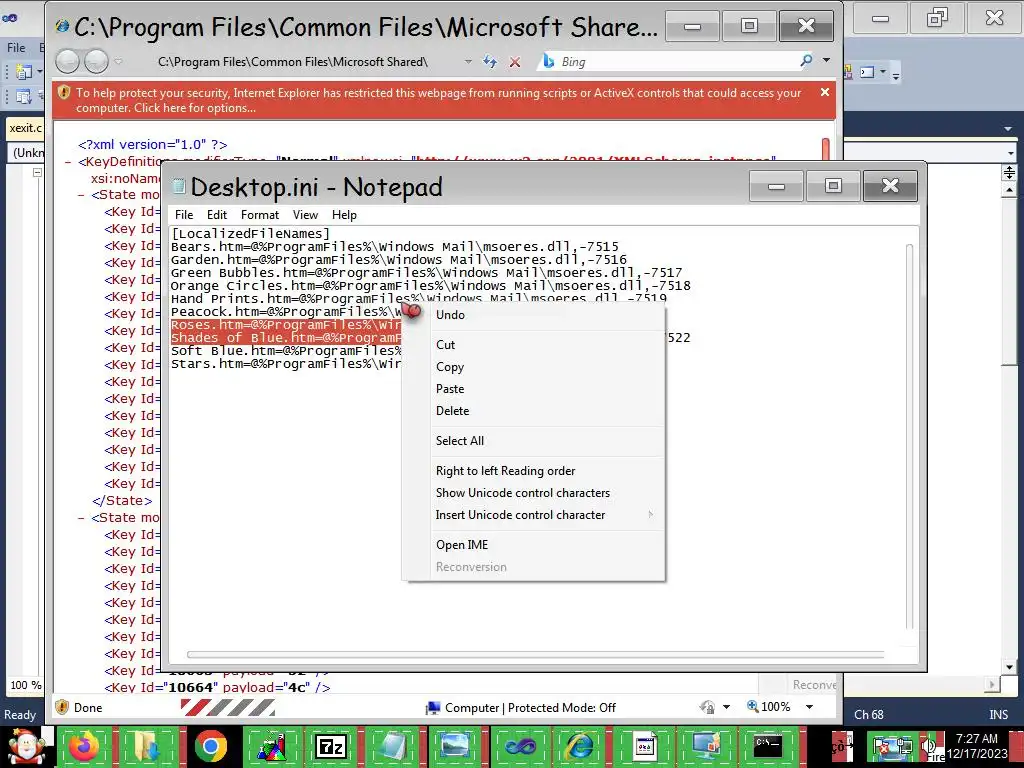Open Google Chrome from the taskbar
1024x768 pixels.
(x=210, y=746)
